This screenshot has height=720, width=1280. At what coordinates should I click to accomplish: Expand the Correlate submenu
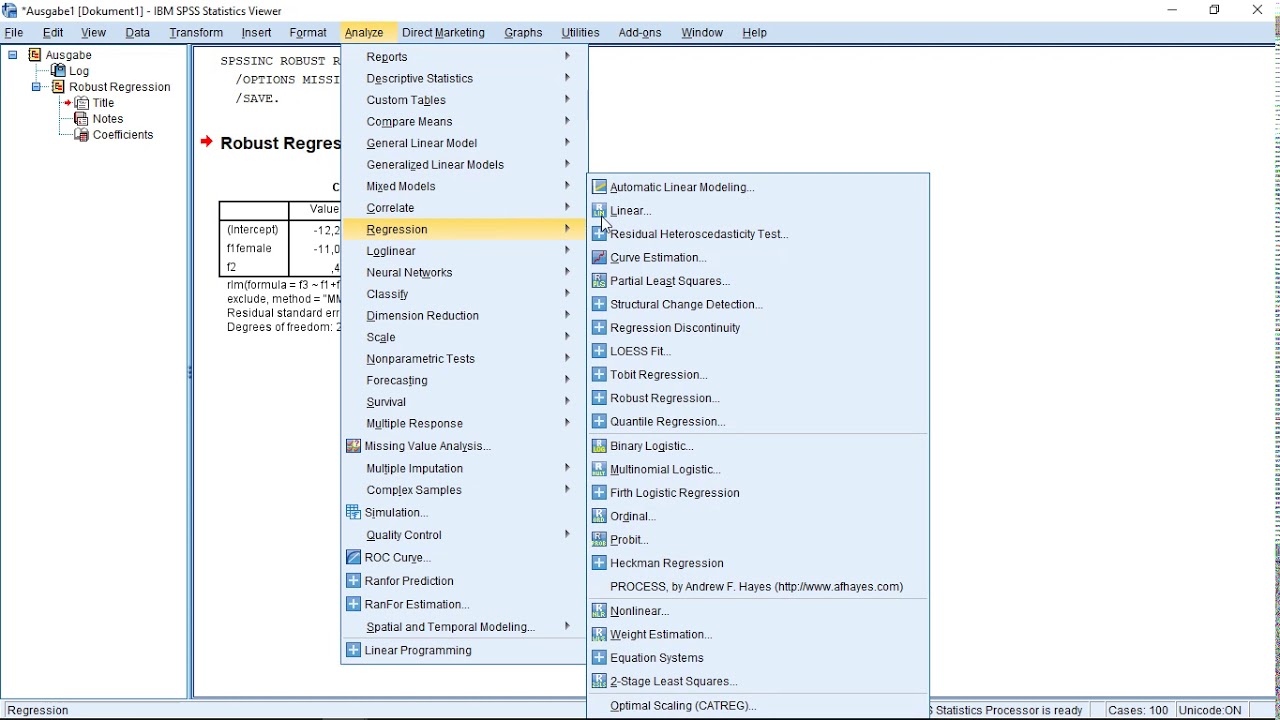pyautogui.click(x=465, y=208)
